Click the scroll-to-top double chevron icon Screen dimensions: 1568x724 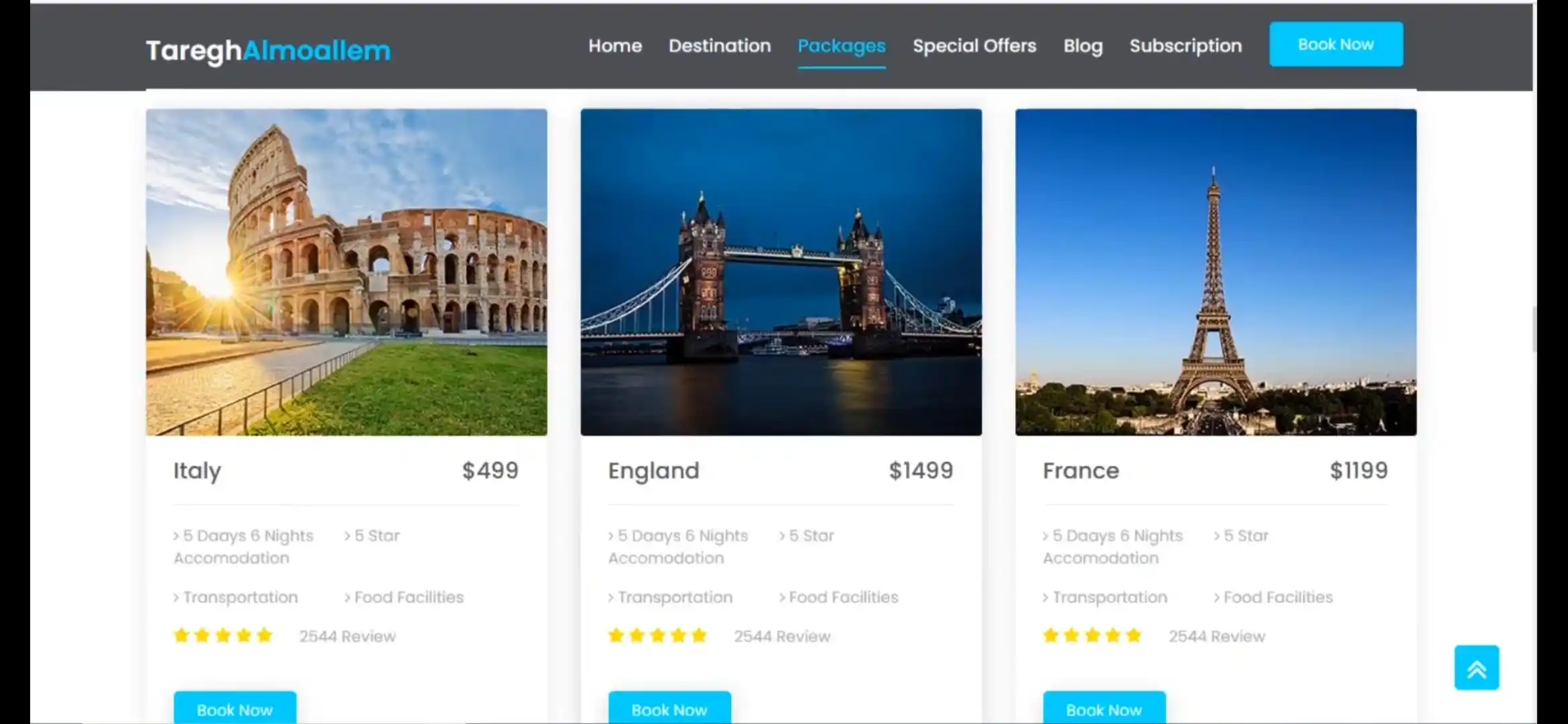tap(1476, 668)
